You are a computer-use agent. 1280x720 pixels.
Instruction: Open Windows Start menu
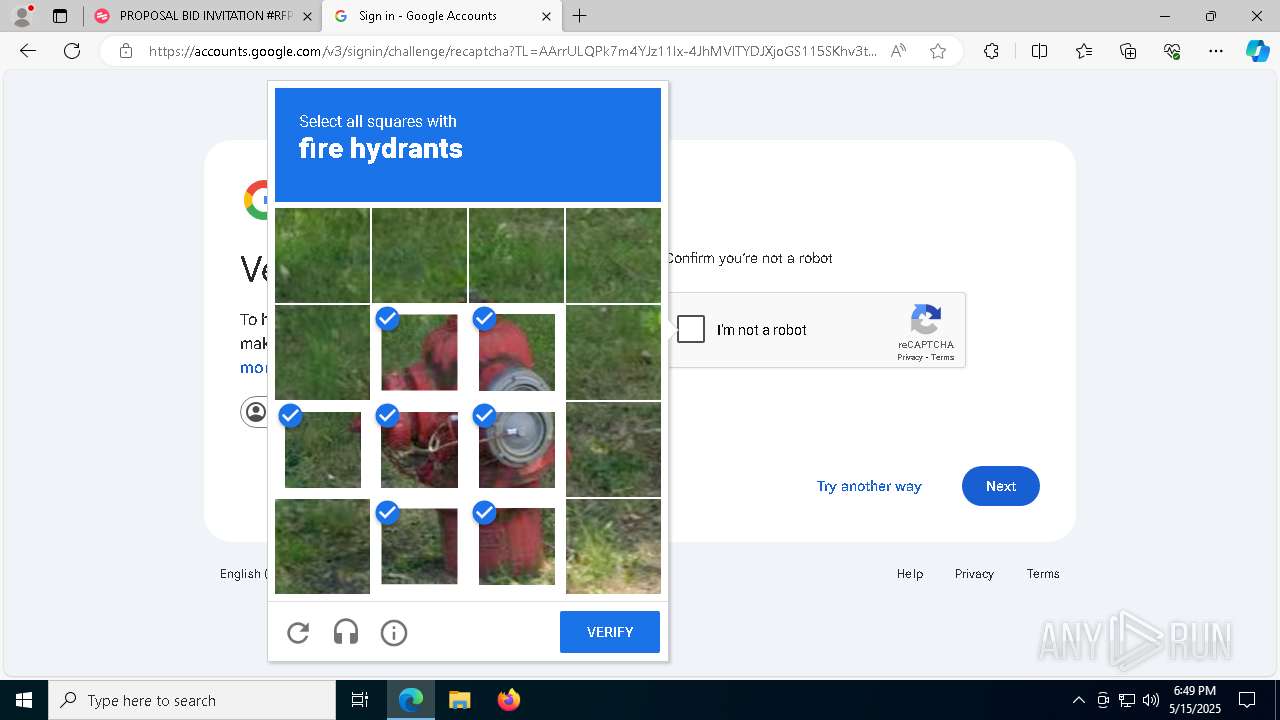(x=24, y=700)
